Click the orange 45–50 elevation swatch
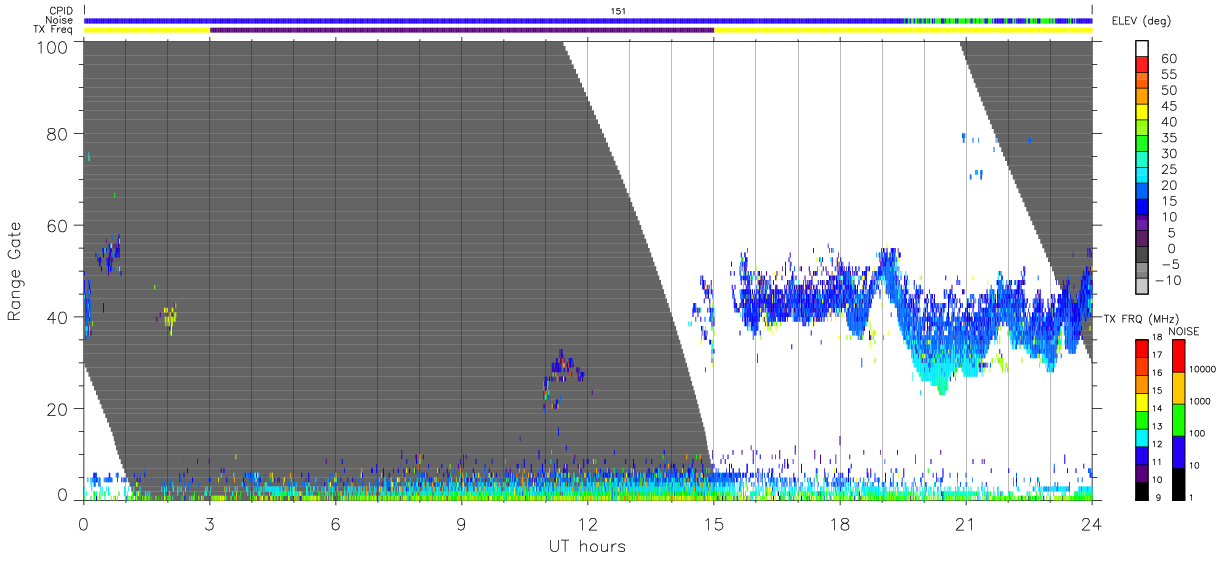 pyautogui.click(x=1143, y=98)
